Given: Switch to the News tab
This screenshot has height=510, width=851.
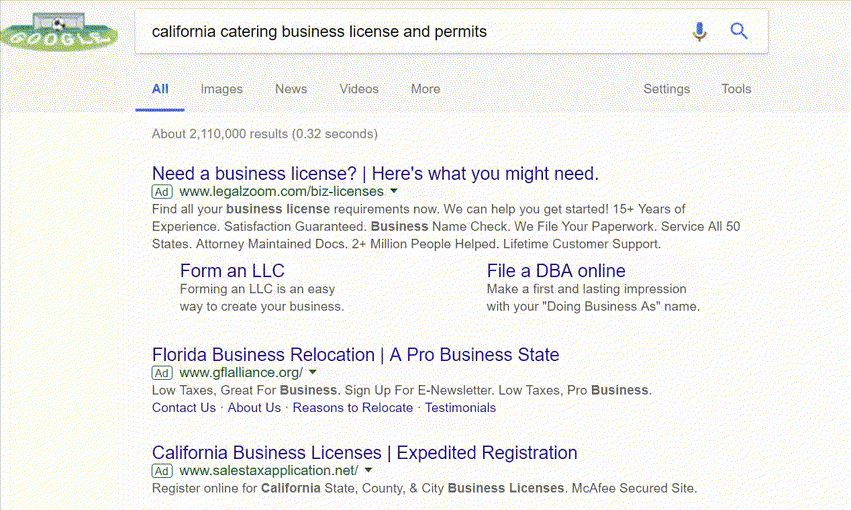Looking at the screenshot, I should [x=291, y=89].
